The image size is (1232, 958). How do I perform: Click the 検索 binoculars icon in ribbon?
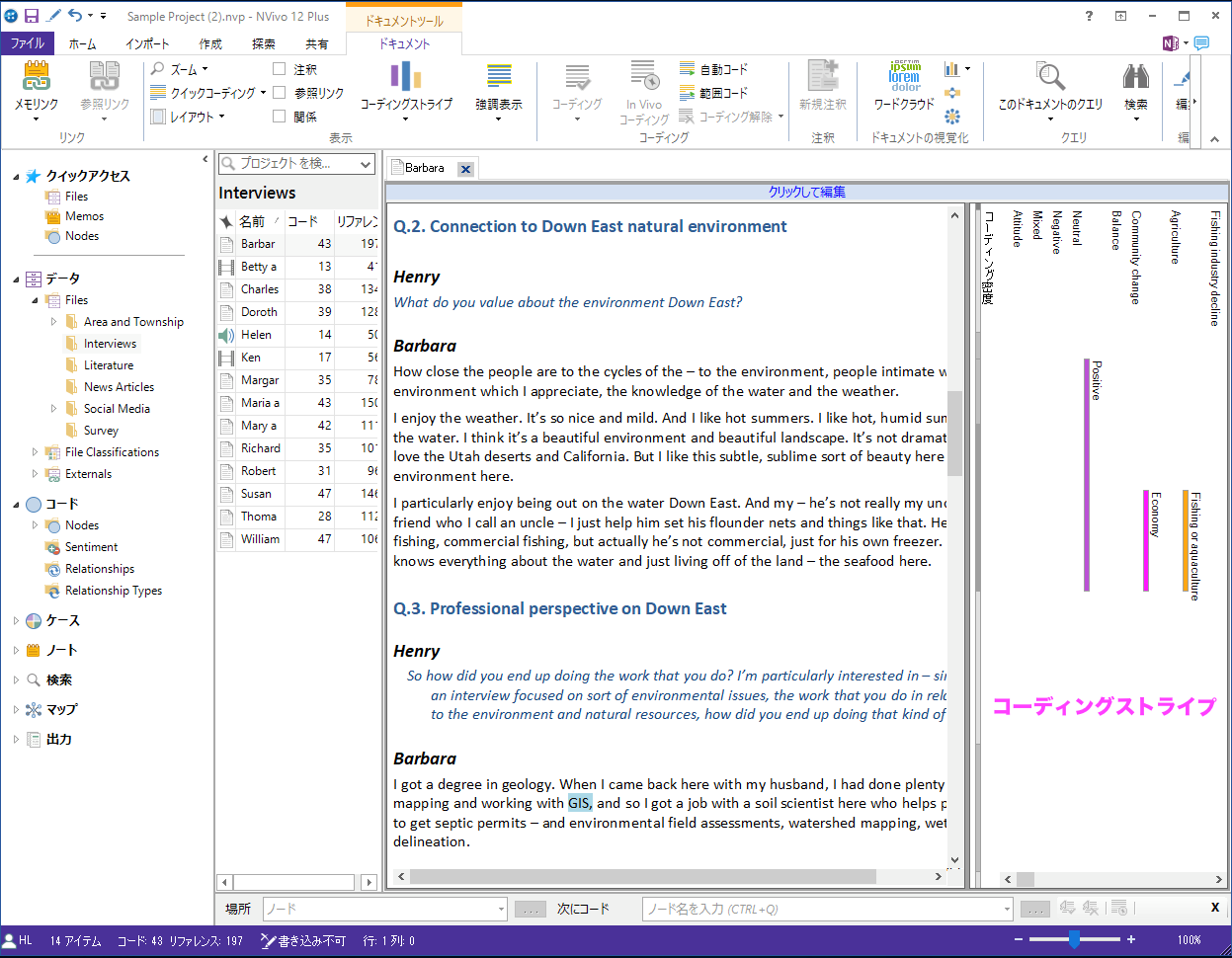tap(1136, 77)
